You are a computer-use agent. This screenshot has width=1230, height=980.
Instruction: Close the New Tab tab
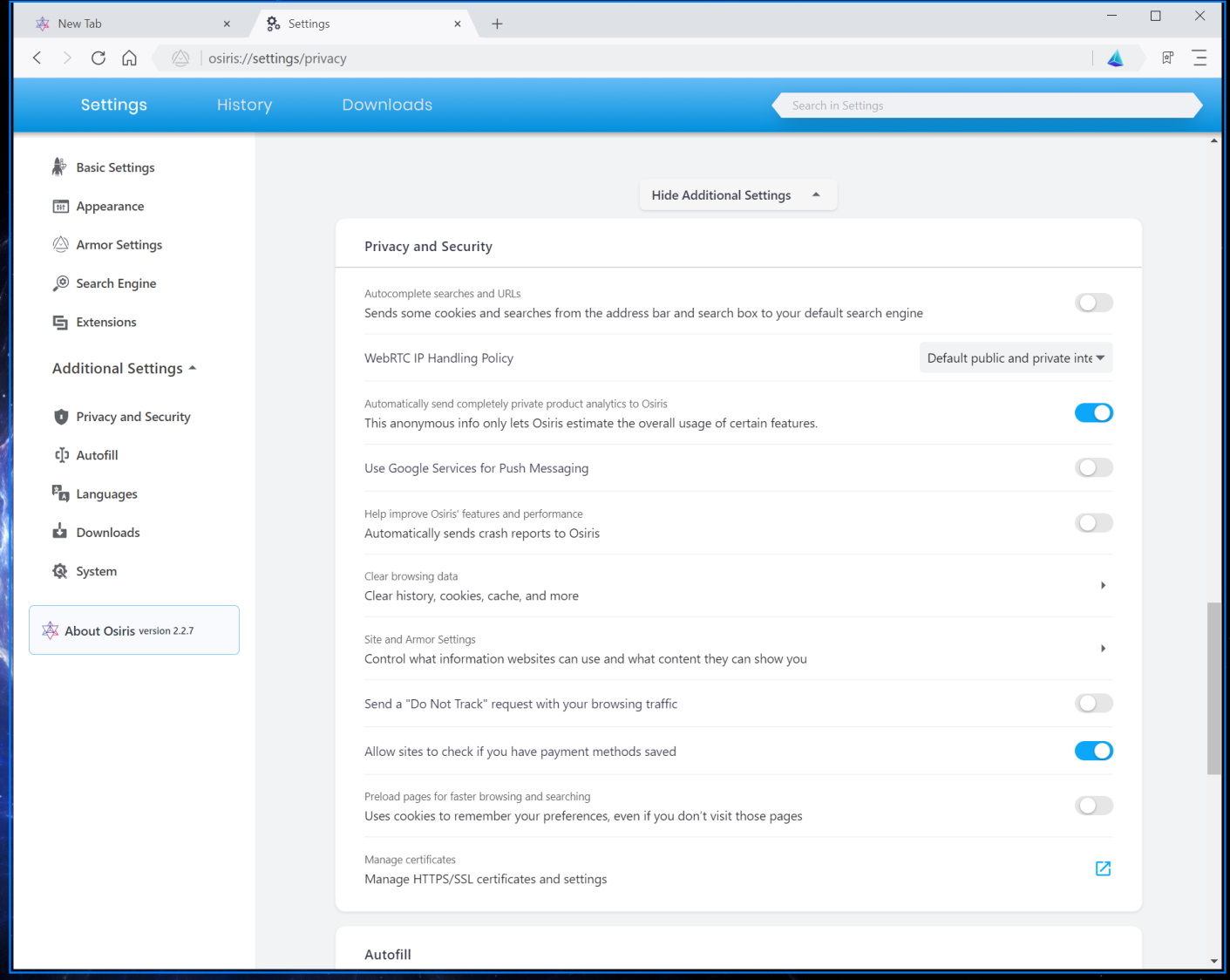coord(227,24)
